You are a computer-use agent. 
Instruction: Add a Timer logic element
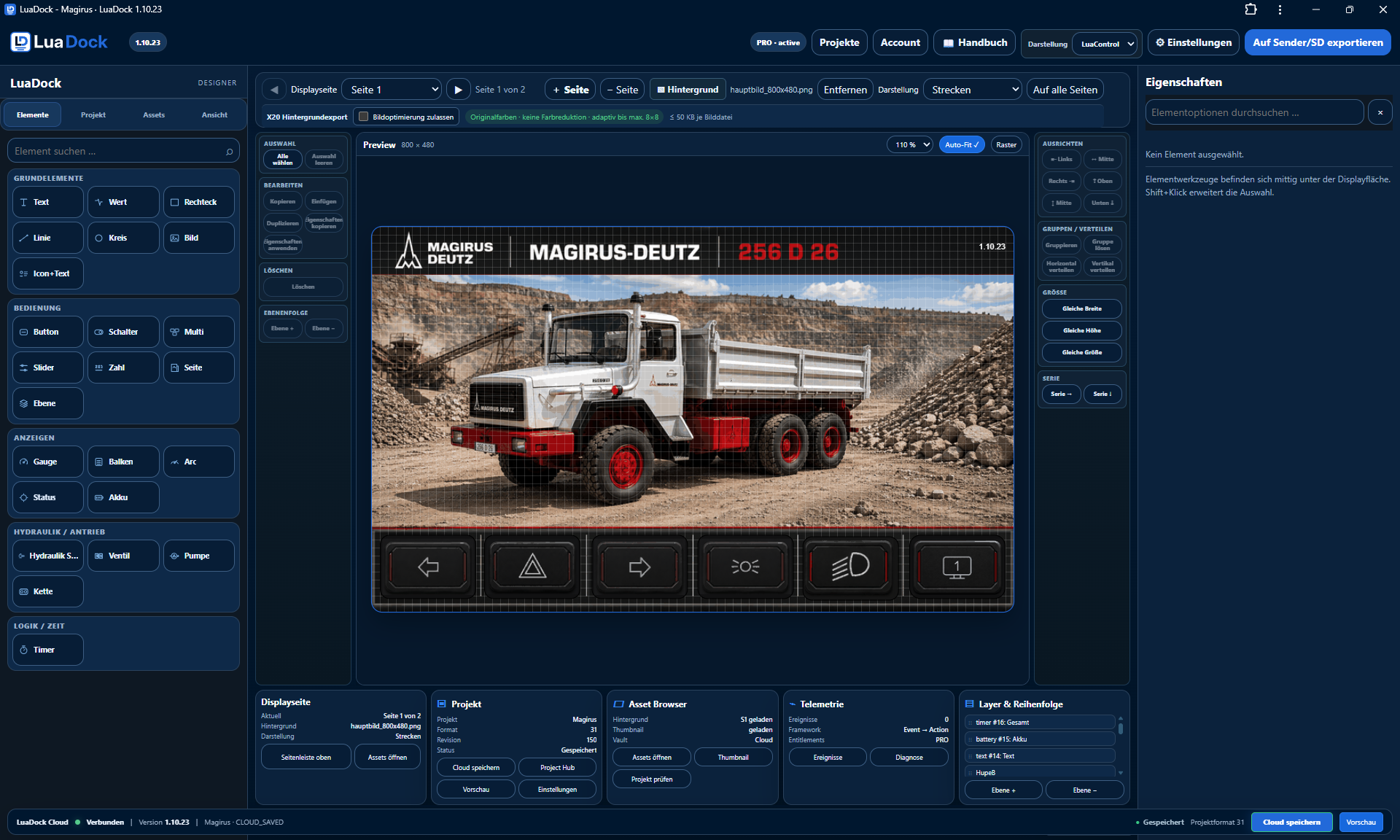click(48, 650)
